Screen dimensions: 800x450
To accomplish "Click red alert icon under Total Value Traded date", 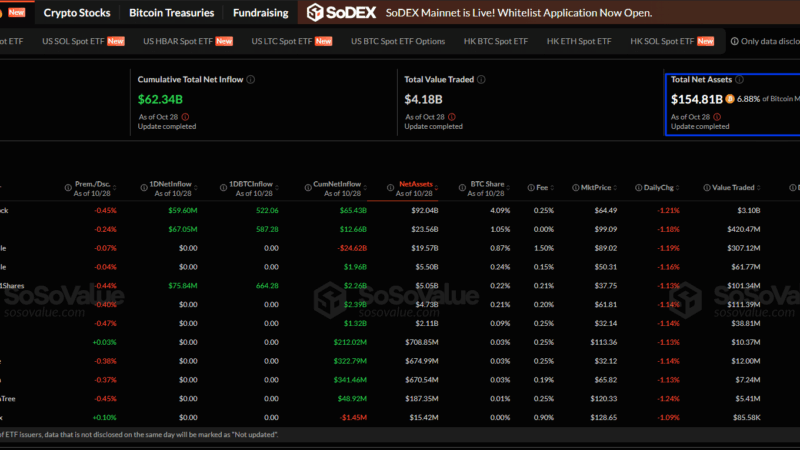I will pos(452,117).
